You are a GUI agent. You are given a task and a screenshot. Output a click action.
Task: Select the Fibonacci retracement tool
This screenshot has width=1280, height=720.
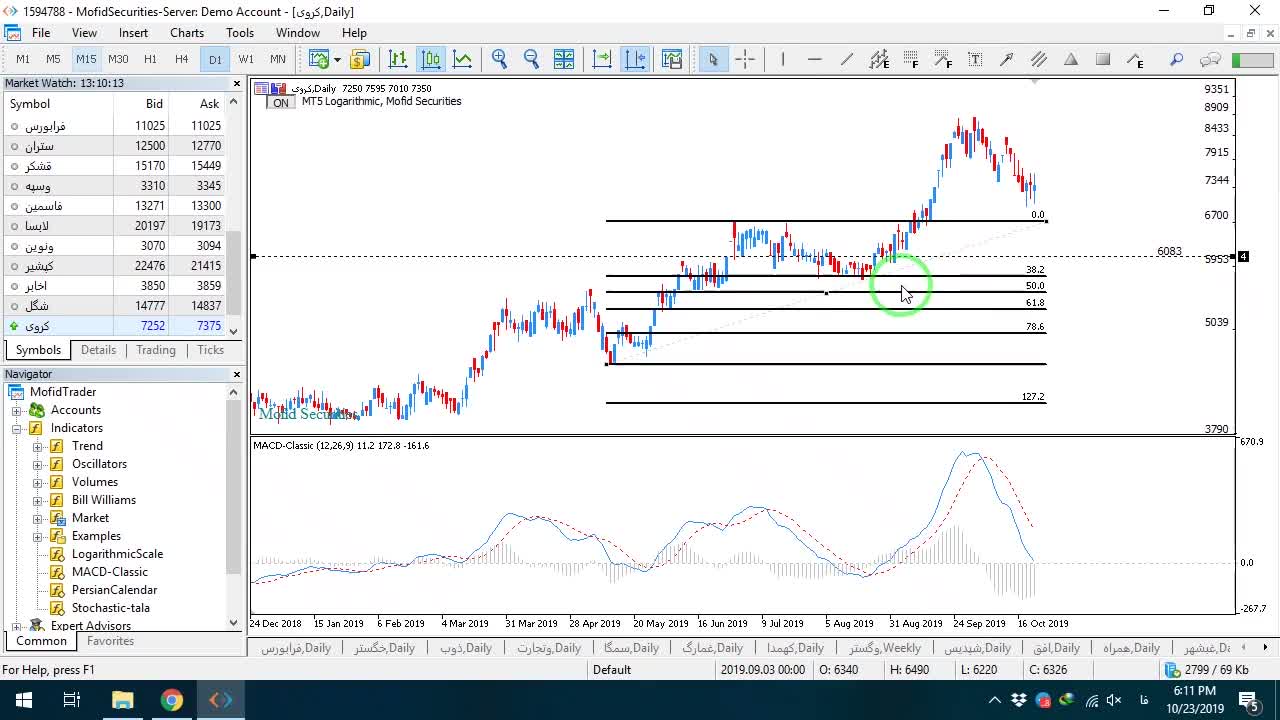pos(911,59)
